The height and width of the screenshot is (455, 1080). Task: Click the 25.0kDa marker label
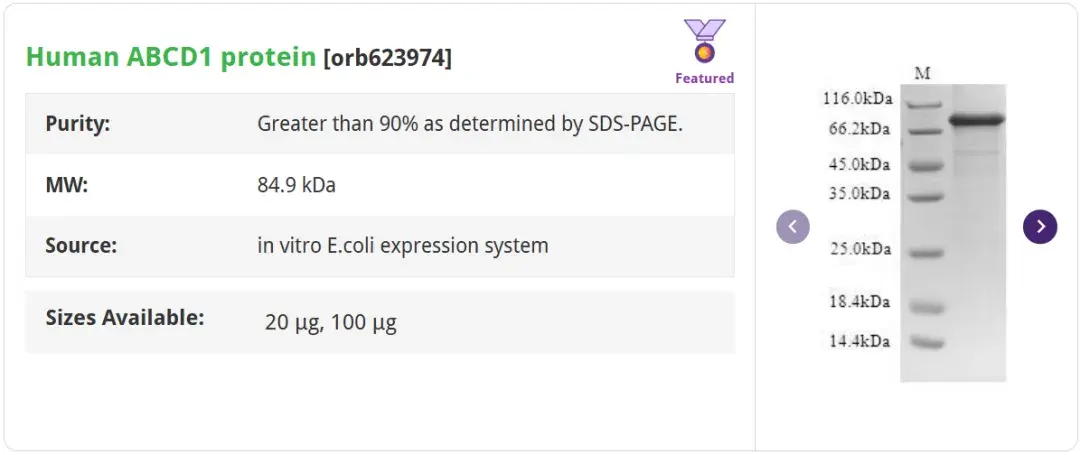(x=859, y=249)
